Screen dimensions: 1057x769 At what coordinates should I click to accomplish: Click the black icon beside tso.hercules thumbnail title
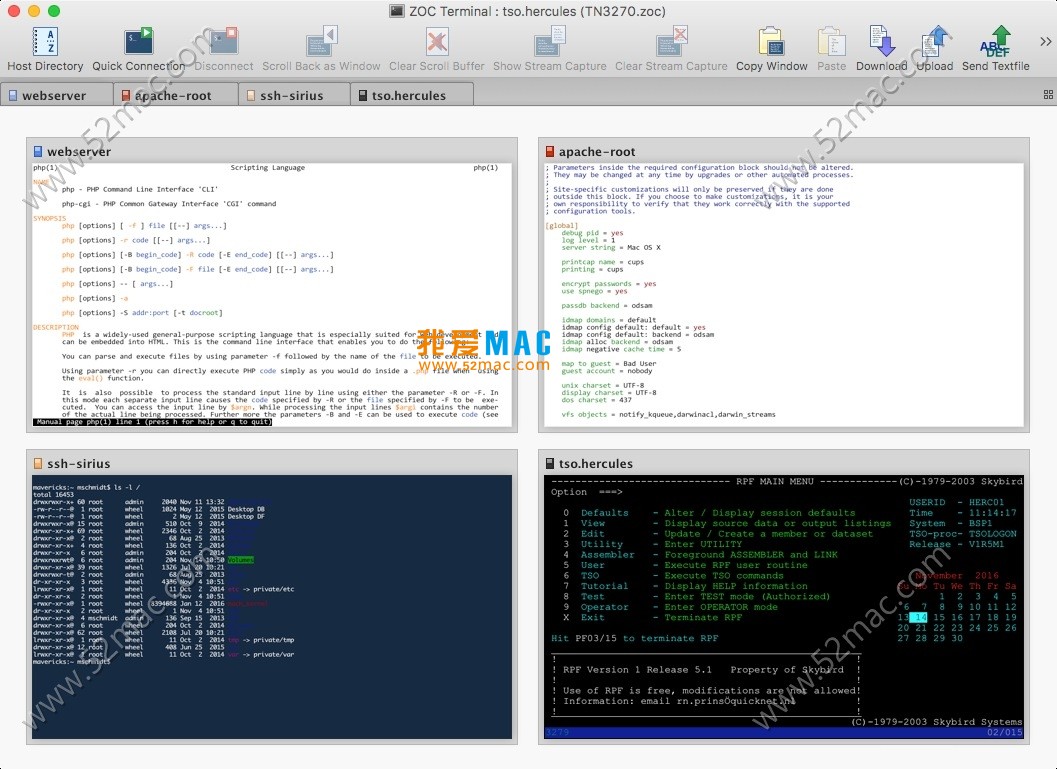point(549,464)
